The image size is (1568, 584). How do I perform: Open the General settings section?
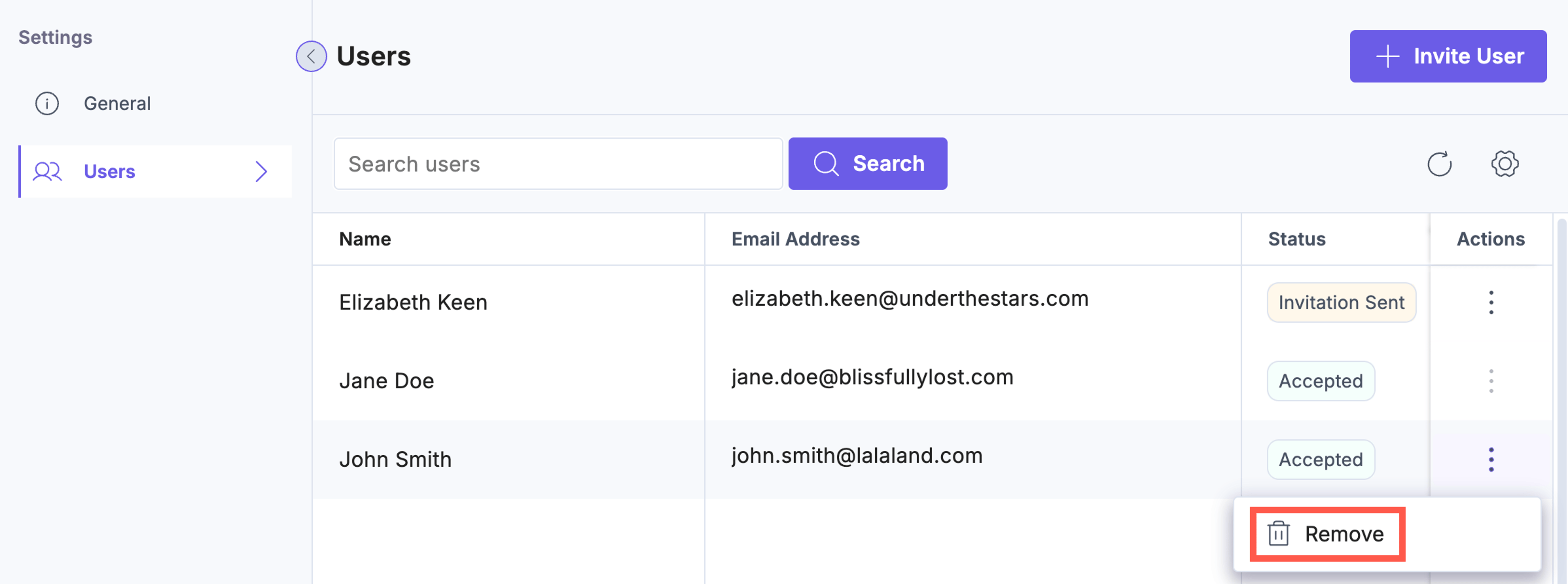(155, 103)
